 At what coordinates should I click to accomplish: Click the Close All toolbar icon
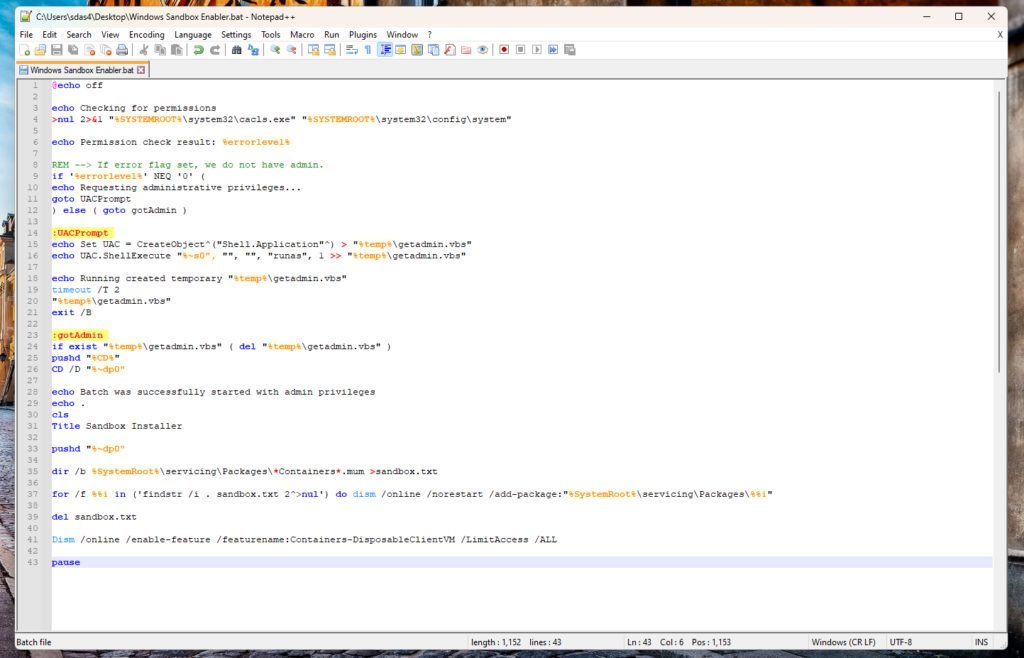(106, 50)
